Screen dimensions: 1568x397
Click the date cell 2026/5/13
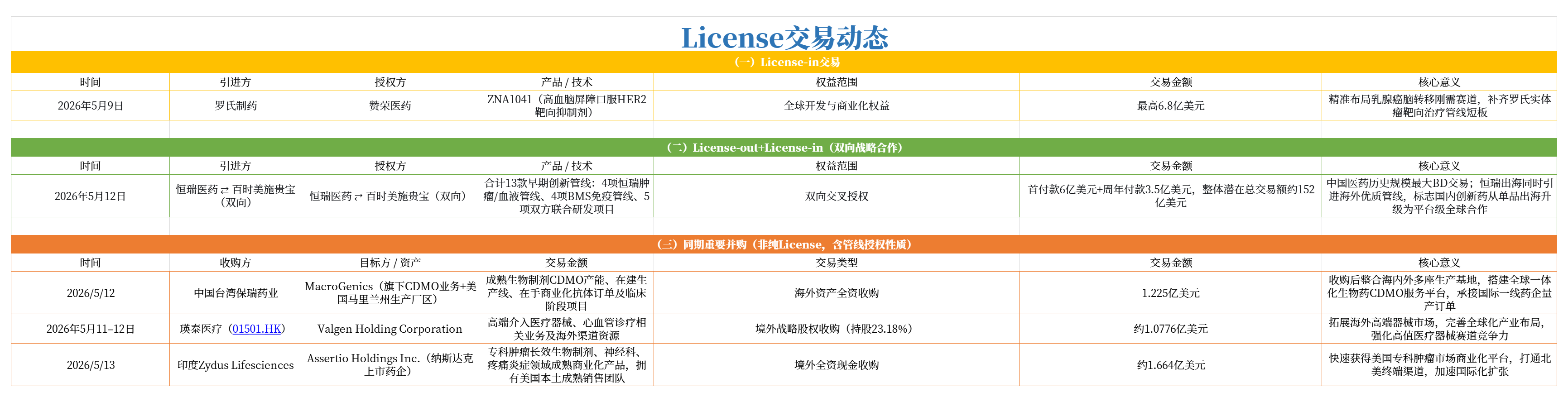tap(90, 365)
